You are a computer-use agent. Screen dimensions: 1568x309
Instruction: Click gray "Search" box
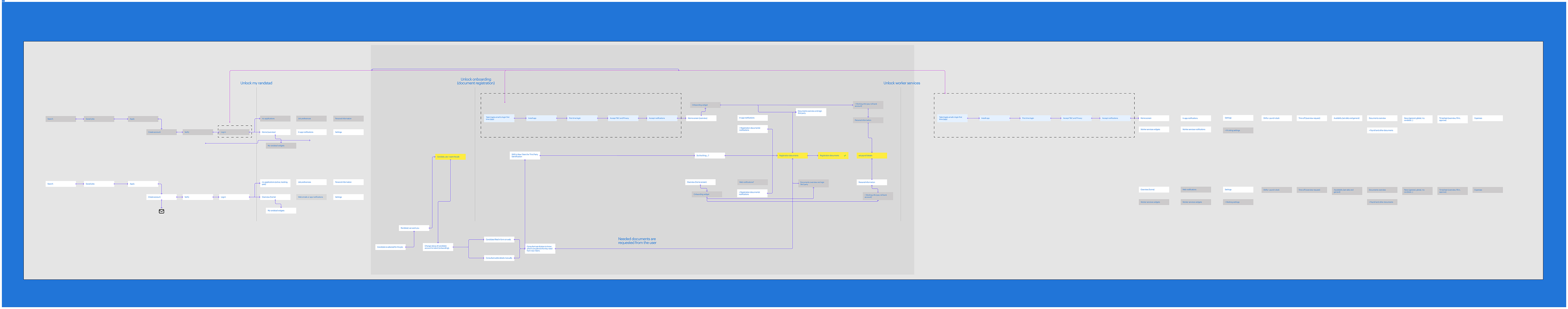point(61,119)
